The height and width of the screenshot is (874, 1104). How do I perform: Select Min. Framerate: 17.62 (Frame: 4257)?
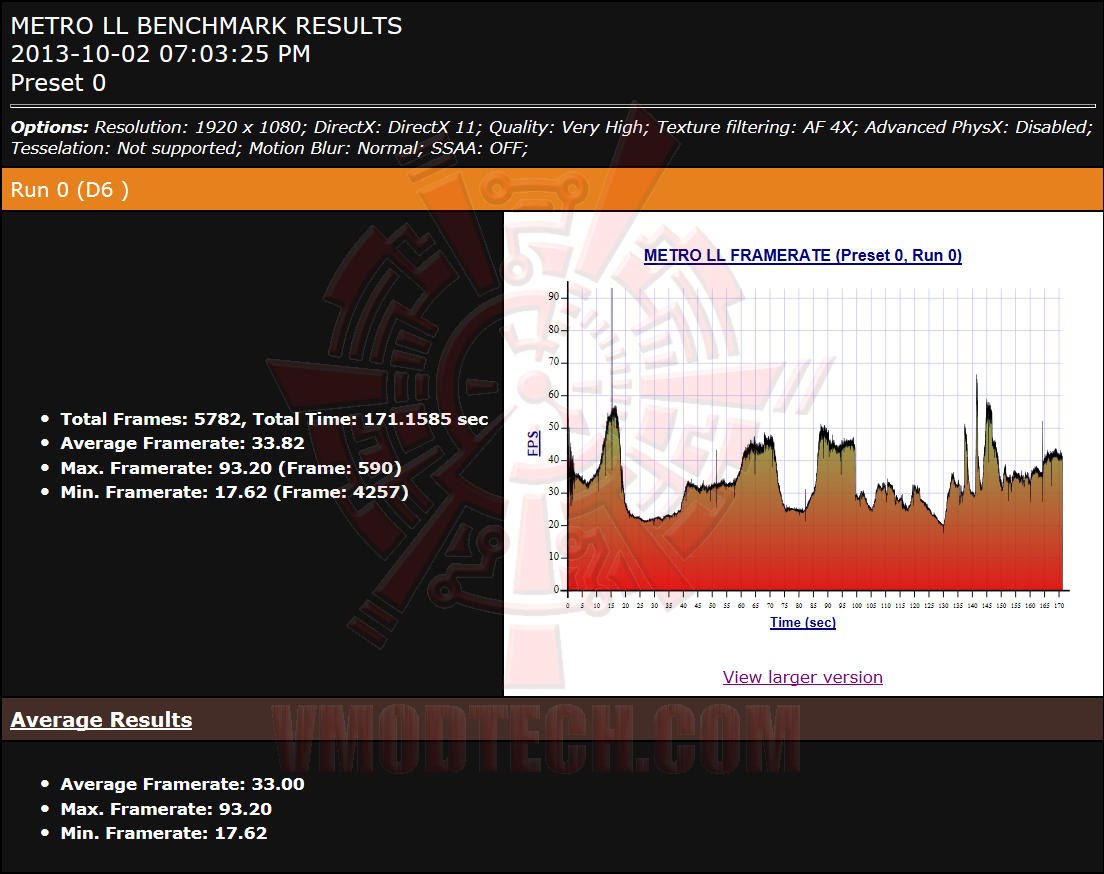(234, 492)
